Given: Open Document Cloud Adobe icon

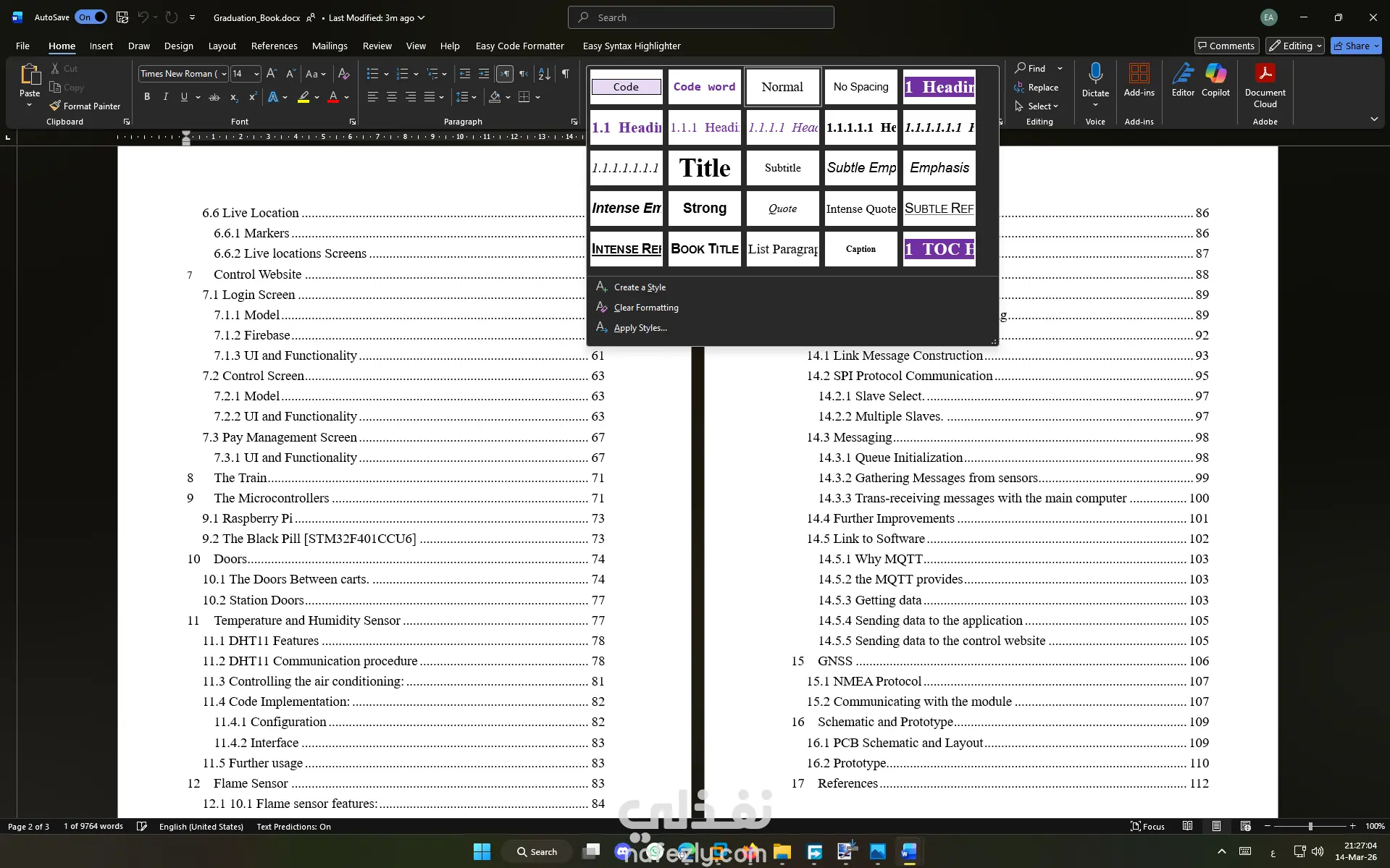Looking at the screenshot, I should [x=1265, y=73].
